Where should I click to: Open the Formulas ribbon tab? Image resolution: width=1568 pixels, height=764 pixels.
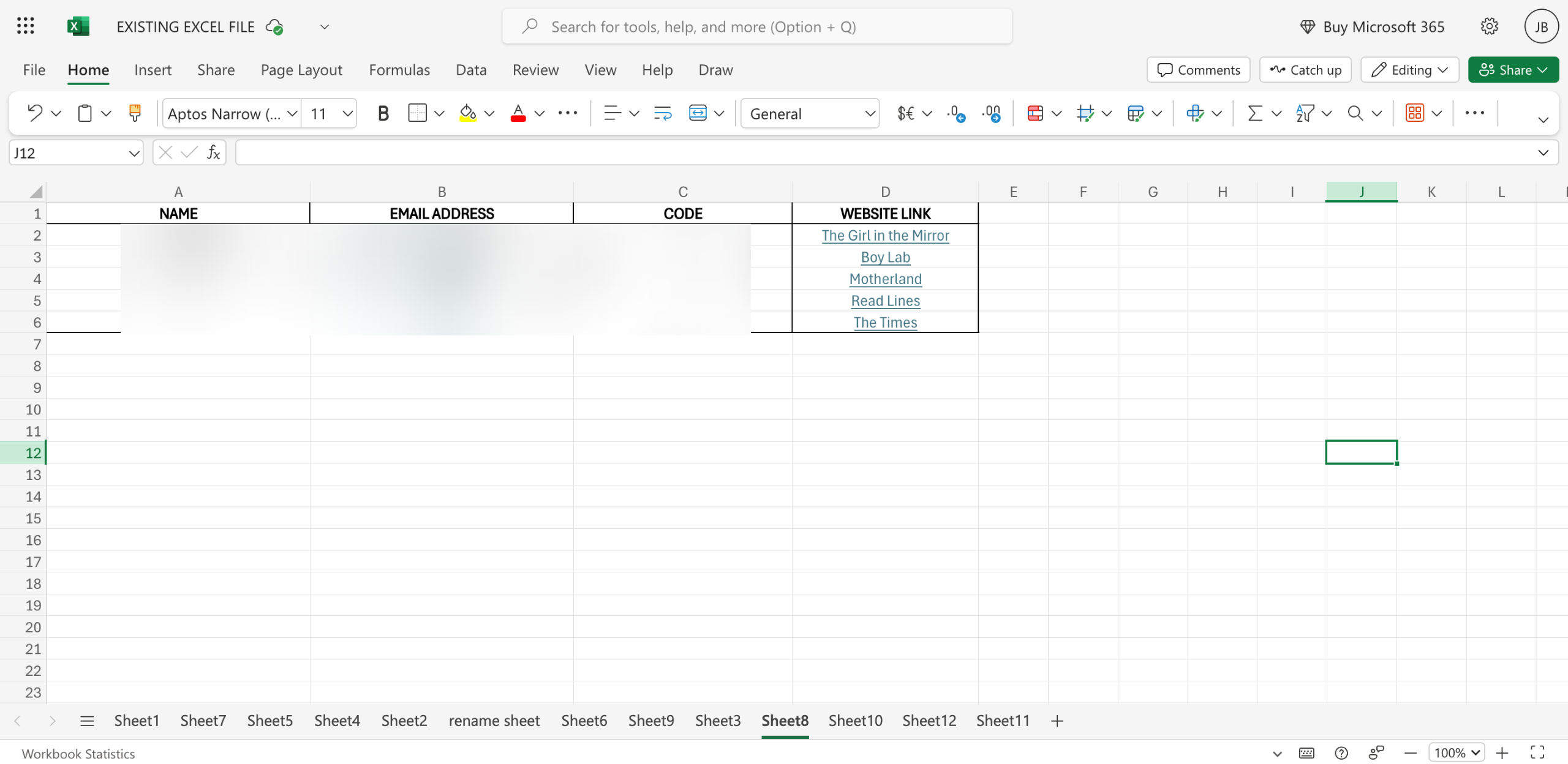tap(399, 70)
